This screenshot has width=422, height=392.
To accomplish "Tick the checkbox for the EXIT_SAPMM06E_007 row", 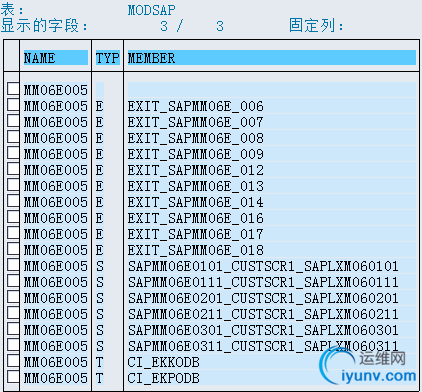I will point(13,121).
